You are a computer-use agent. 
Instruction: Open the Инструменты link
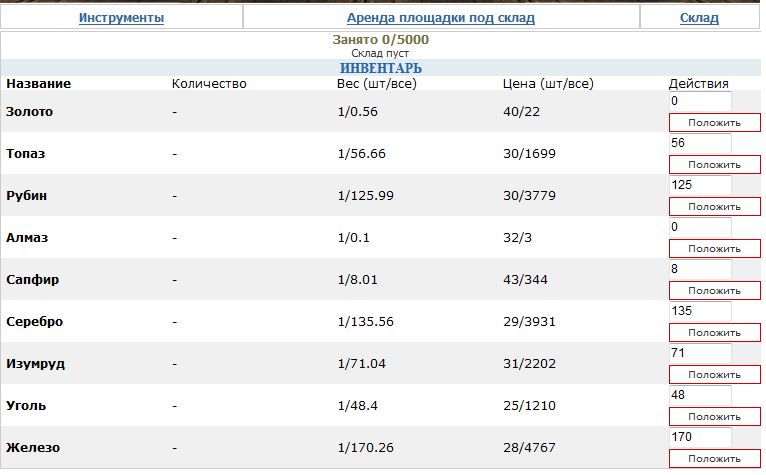121,18
